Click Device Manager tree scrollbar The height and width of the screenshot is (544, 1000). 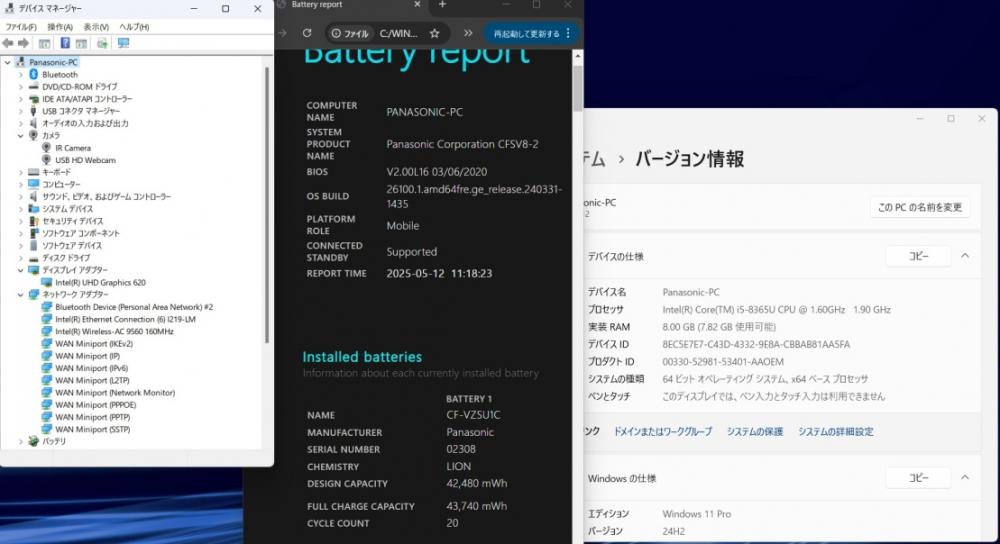pos(266,204)
